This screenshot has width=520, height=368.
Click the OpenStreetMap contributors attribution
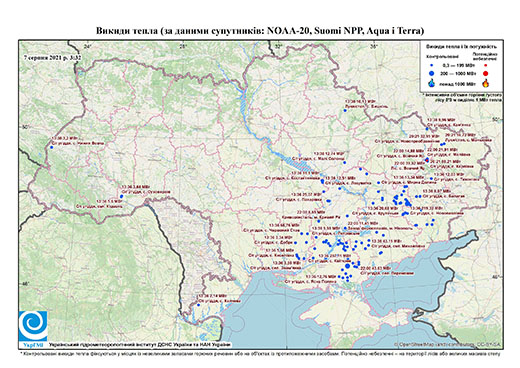(447, 344)
